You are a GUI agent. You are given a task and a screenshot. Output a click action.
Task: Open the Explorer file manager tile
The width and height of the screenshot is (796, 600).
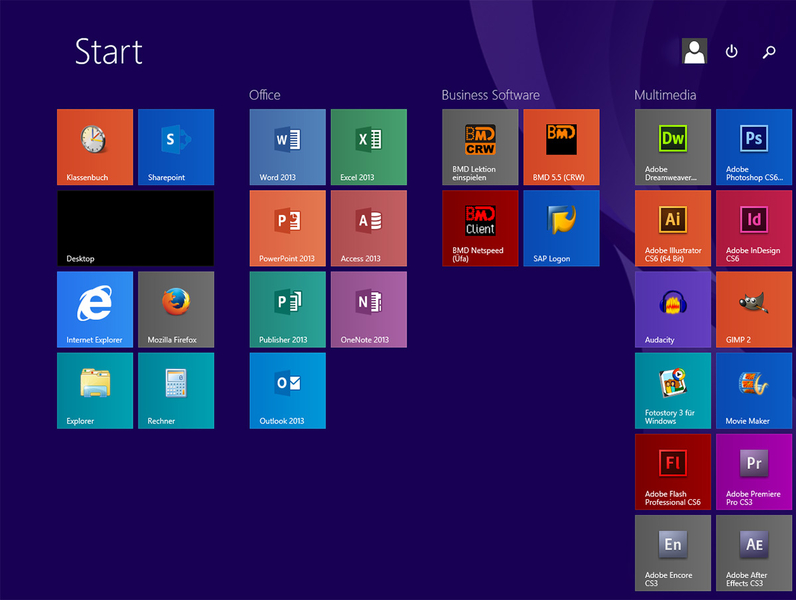point(95,391)
